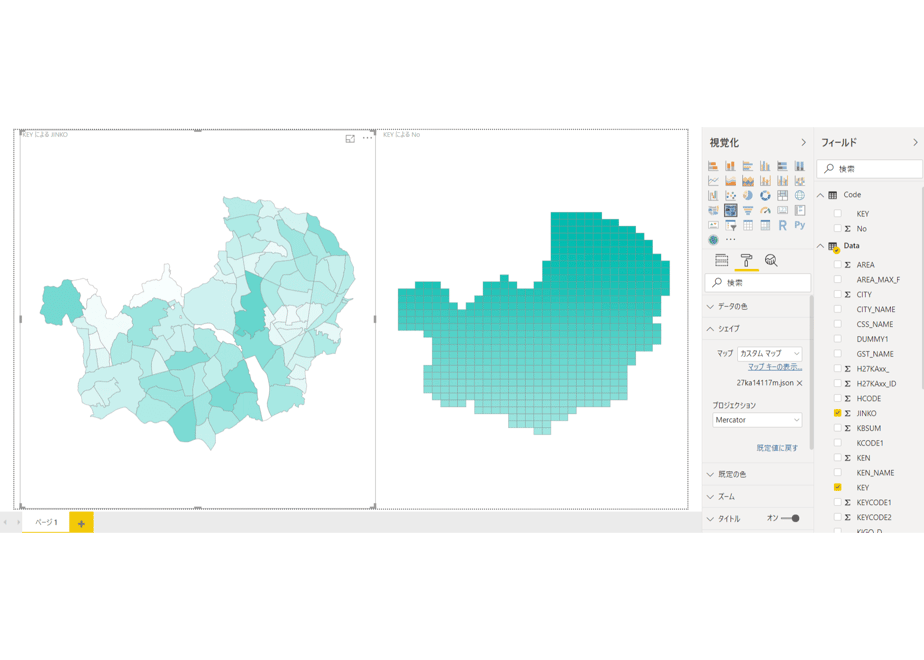Image resolution: width=924 pixels, height=660 pixels.
Task: Select the ページ 1 page tab
Action: pyautogui.click(x=46, y=522)
